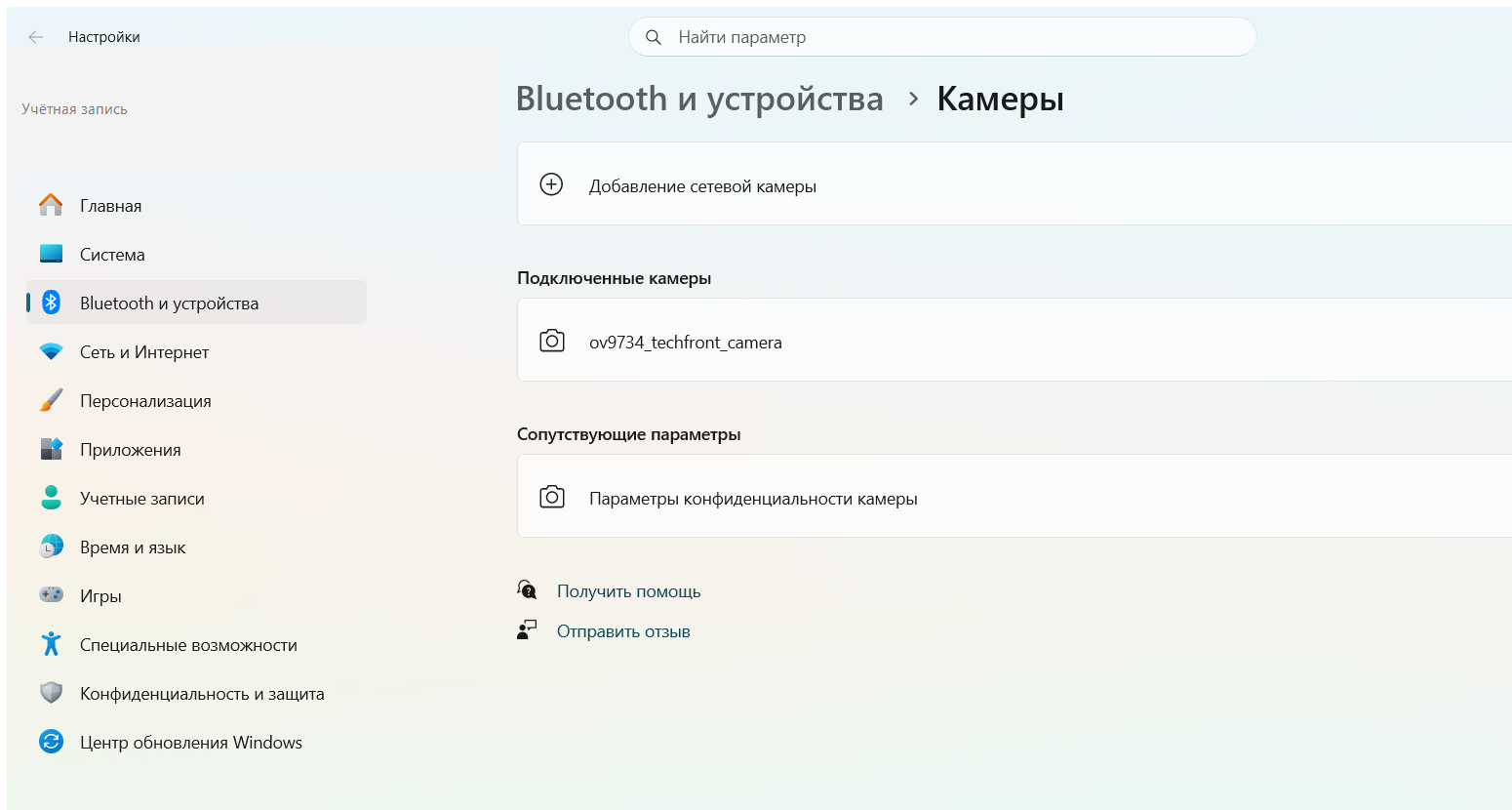Open Параметры конфиденциальности камеры
The width and height of the screenshot is (1512, 810).
click(1015, 497)
